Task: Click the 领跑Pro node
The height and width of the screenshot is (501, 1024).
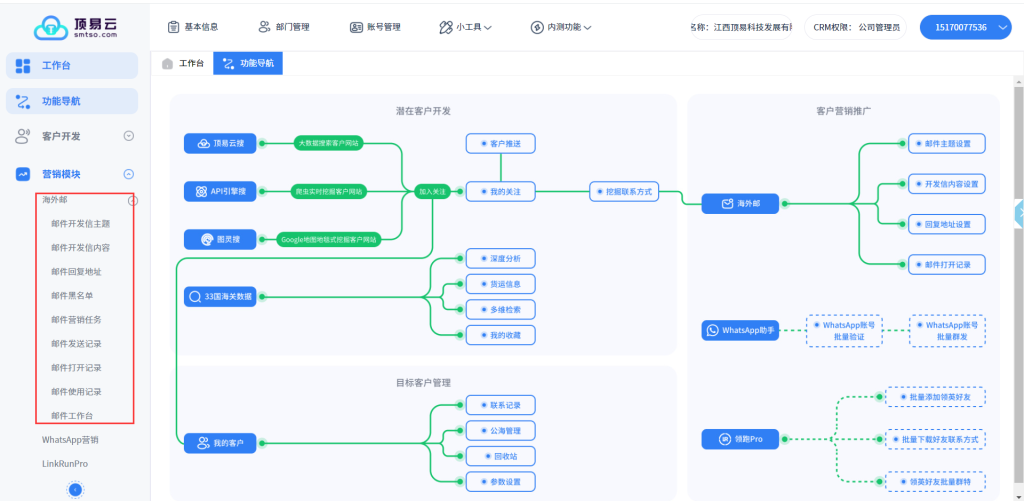Action: coord(741,438)
